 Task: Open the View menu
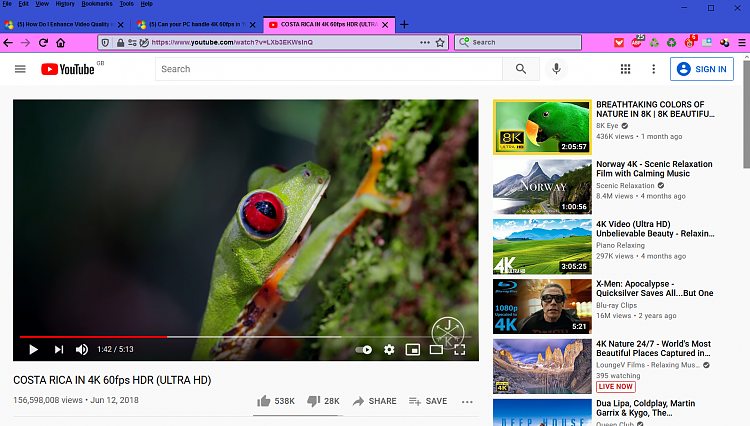coord(42,4)
